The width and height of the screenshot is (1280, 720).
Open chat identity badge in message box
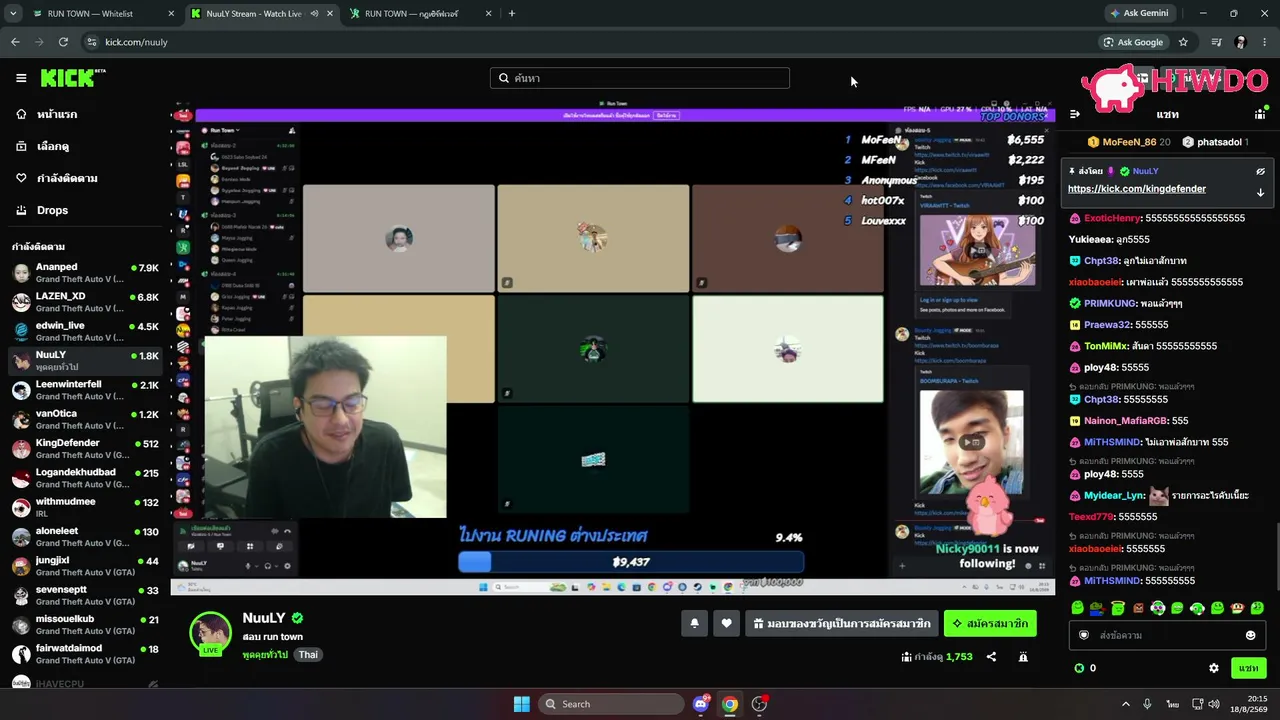click(x=1084, y=635)
